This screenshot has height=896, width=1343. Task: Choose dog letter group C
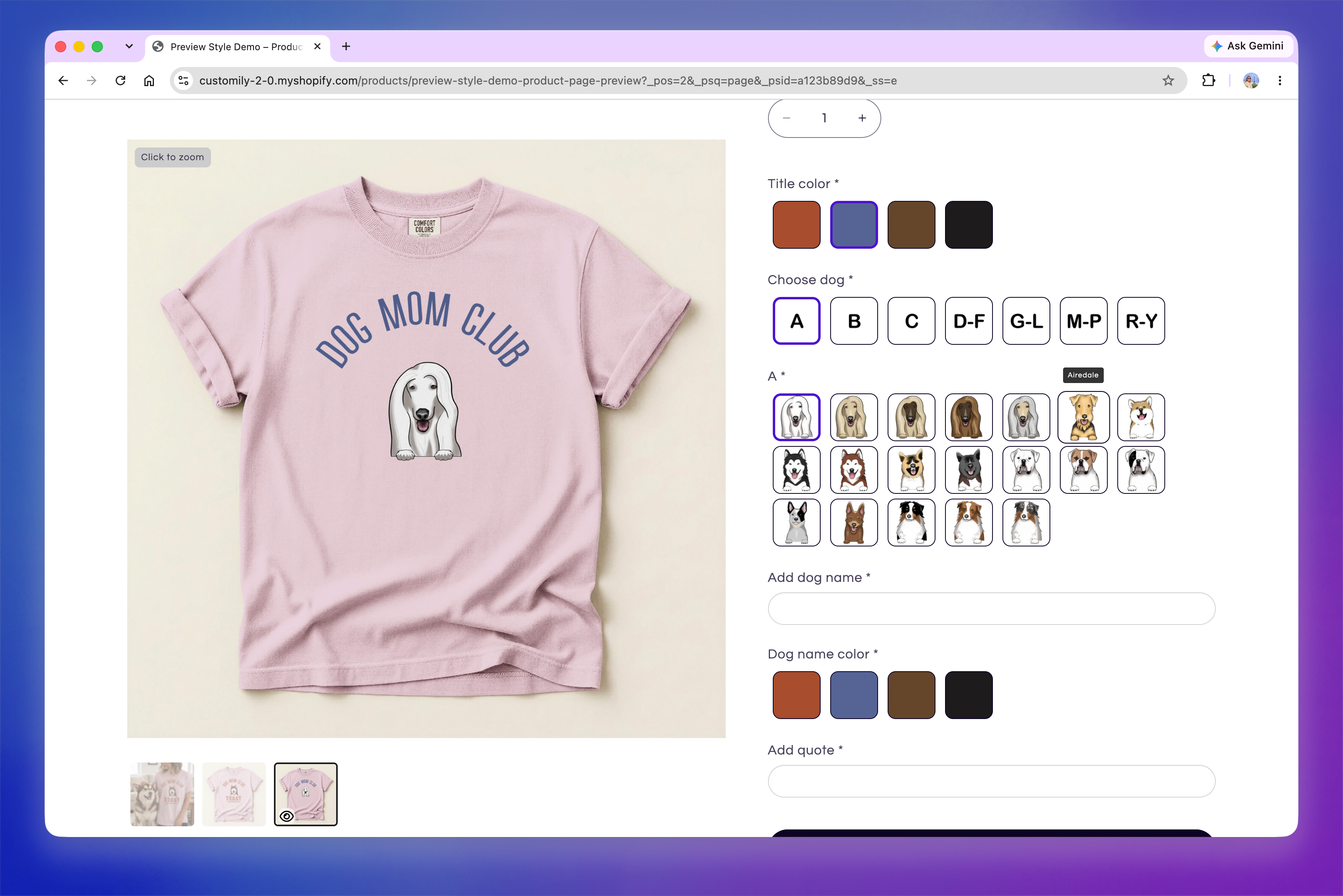point(911,320)
